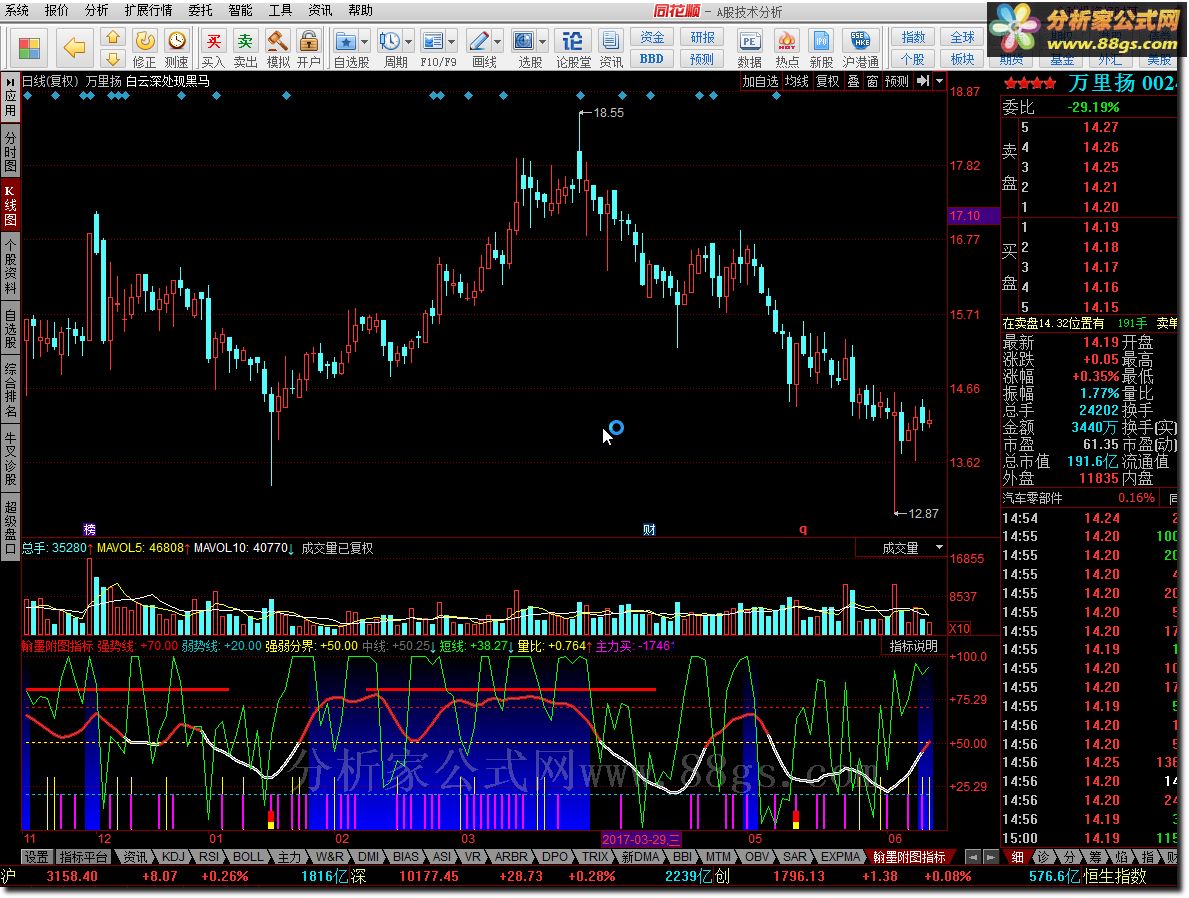Switch to the BOLL indicator tab

[x=248, y=856]
